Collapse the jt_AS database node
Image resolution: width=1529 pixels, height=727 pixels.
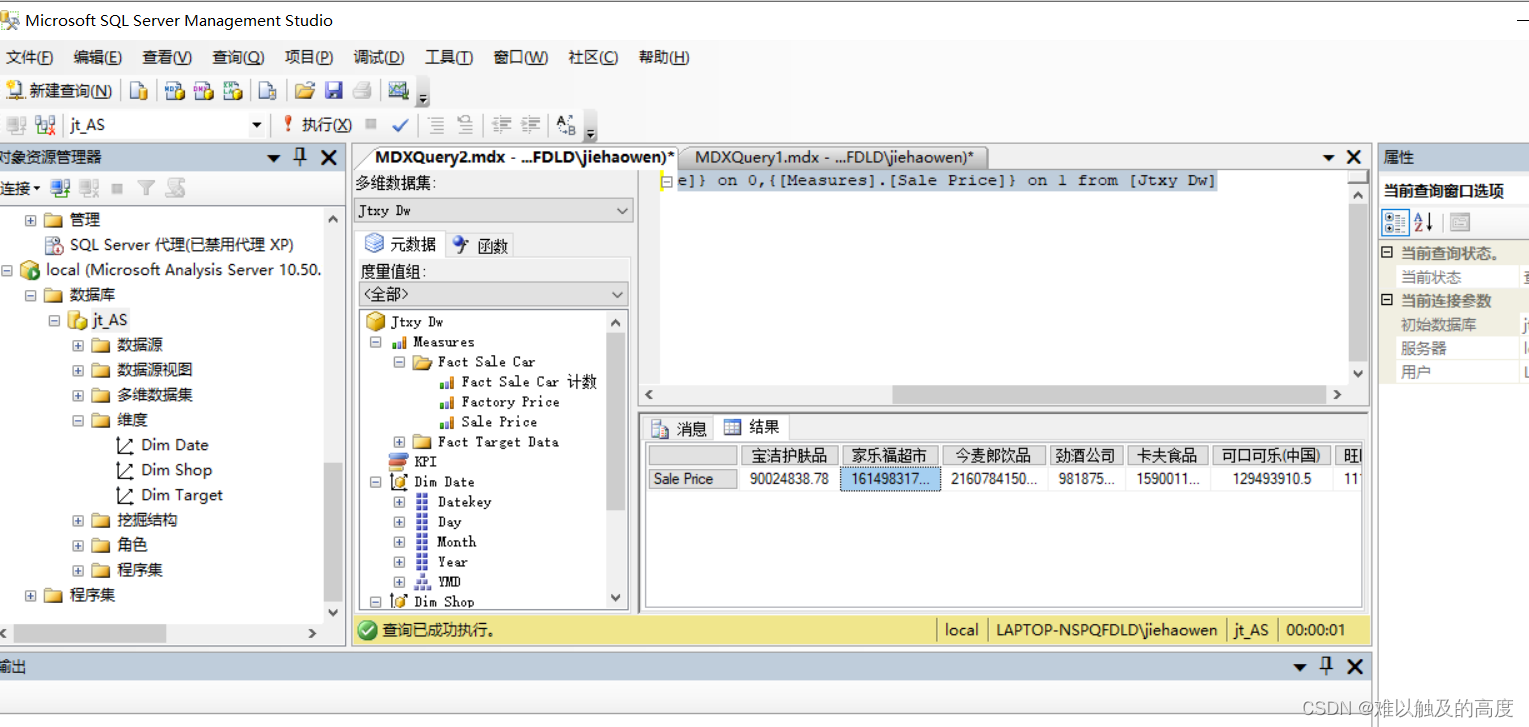click(x=54, y=321)
